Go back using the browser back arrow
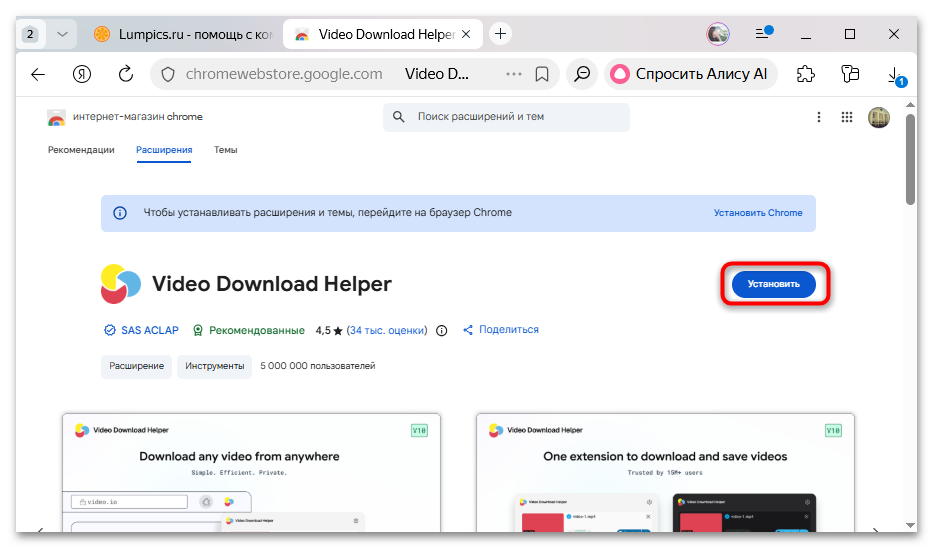Viewport: 933px width, 548px height. pos(38,74)
